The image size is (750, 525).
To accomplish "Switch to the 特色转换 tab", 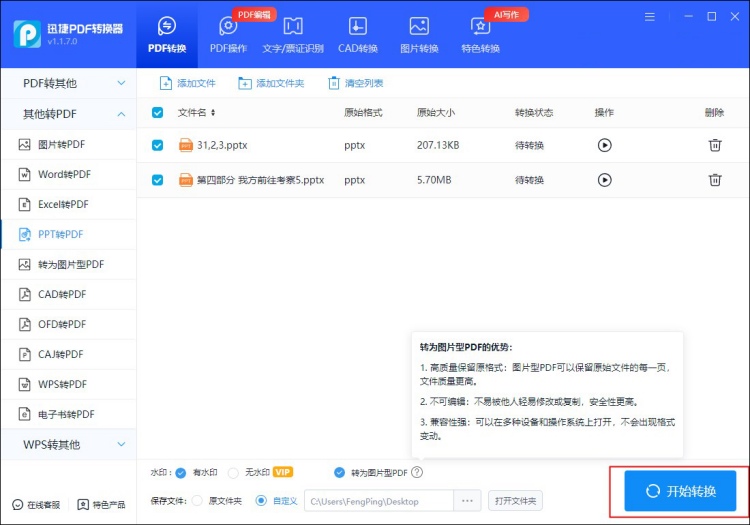I will click(x=480, y=34).
